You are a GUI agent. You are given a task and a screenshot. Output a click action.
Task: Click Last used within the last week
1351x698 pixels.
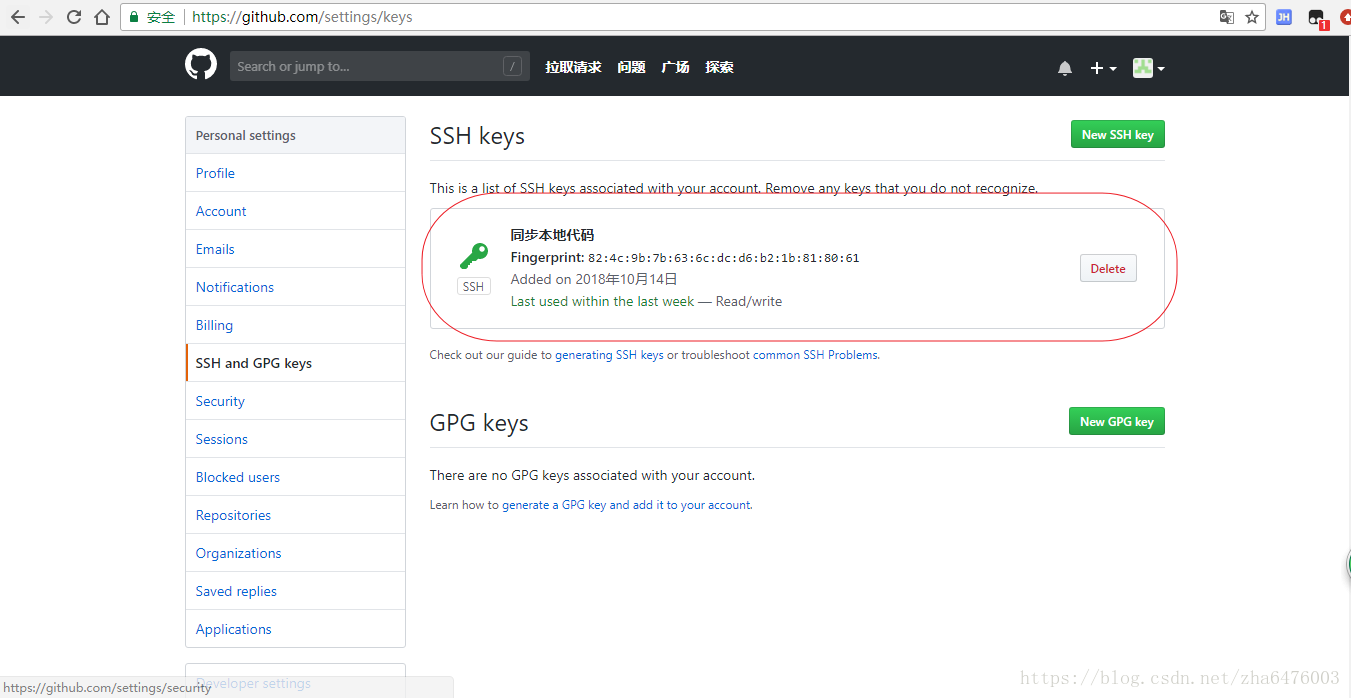(602, 301)
